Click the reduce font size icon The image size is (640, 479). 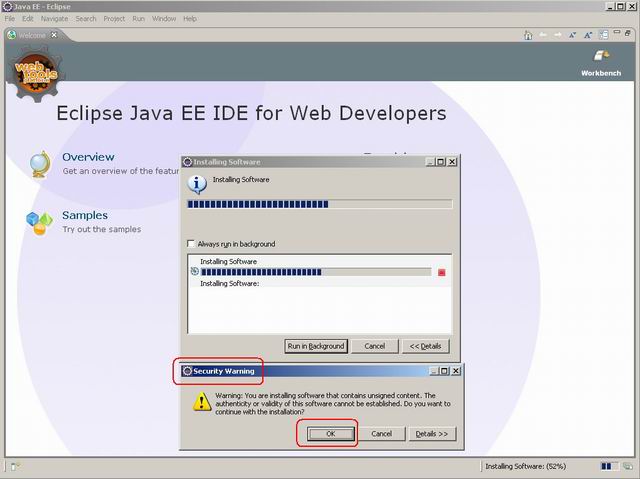click(574, 35)
